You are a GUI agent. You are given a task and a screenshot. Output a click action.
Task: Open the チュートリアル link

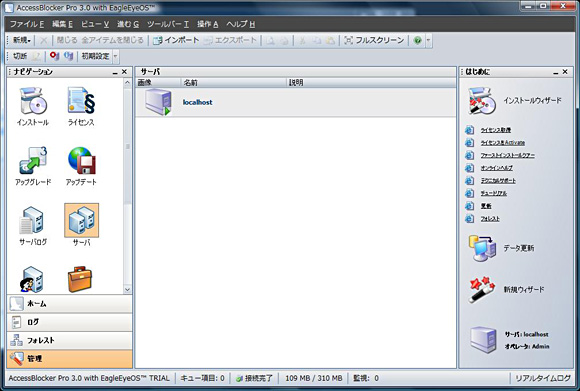[494, 193]
